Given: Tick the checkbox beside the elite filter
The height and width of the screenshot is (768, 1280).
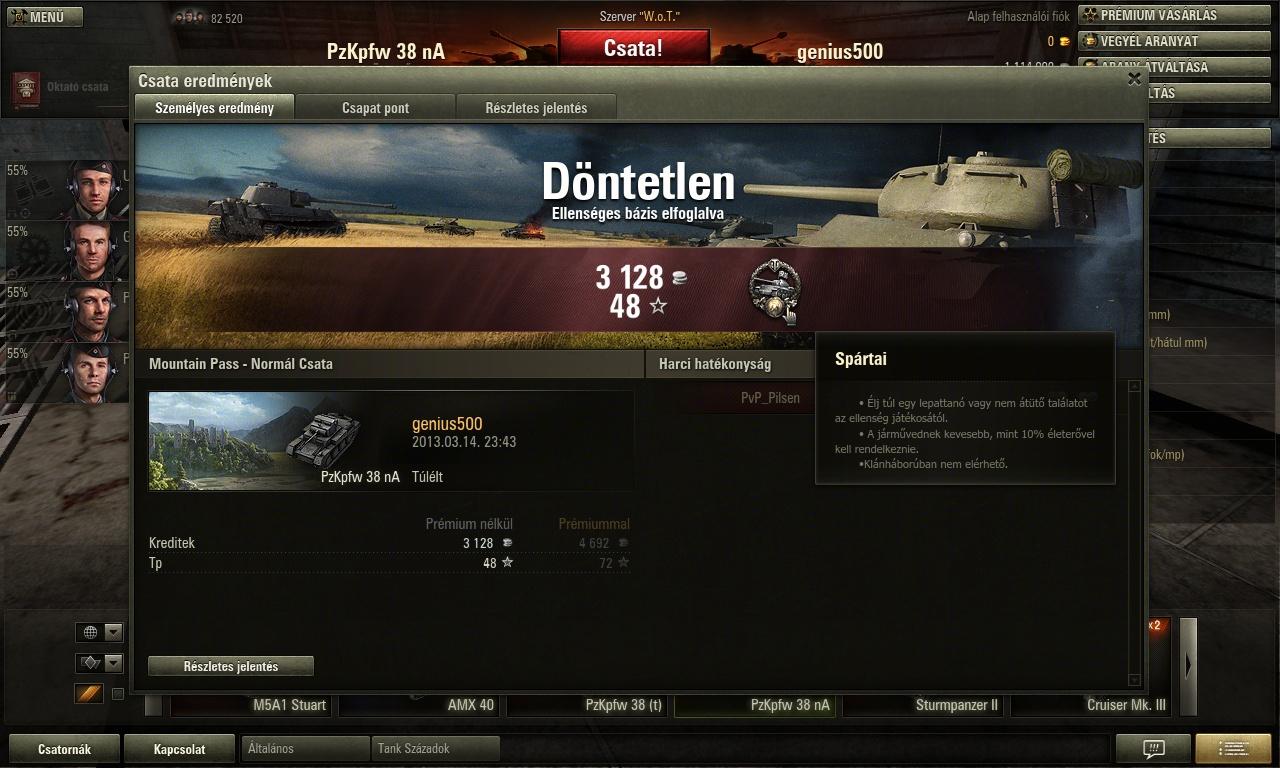Looking at the screenshot, I should [x=117, y=694].
